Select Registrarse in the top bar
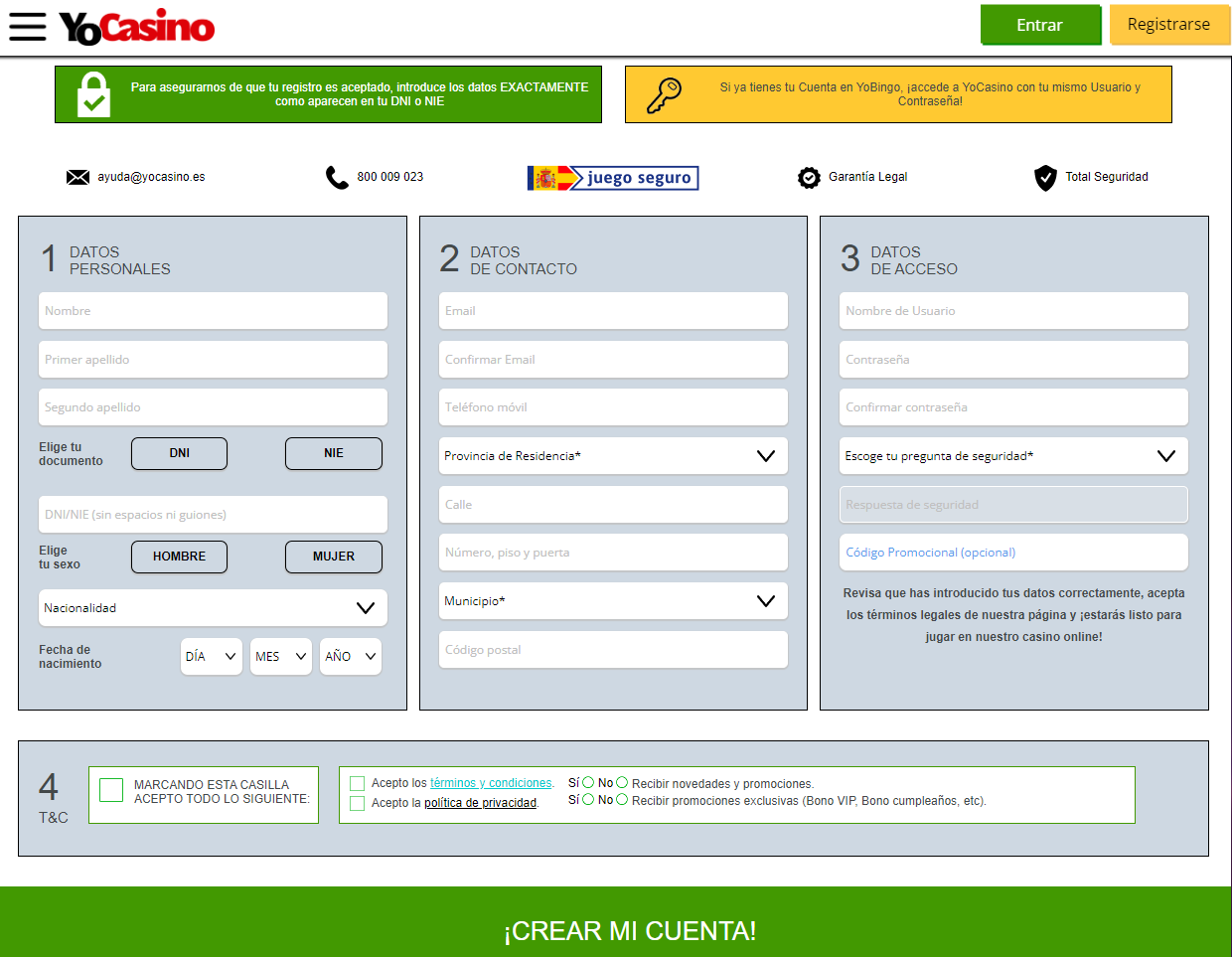This screenshot has width=1232, height=957. click(1169, 25)
